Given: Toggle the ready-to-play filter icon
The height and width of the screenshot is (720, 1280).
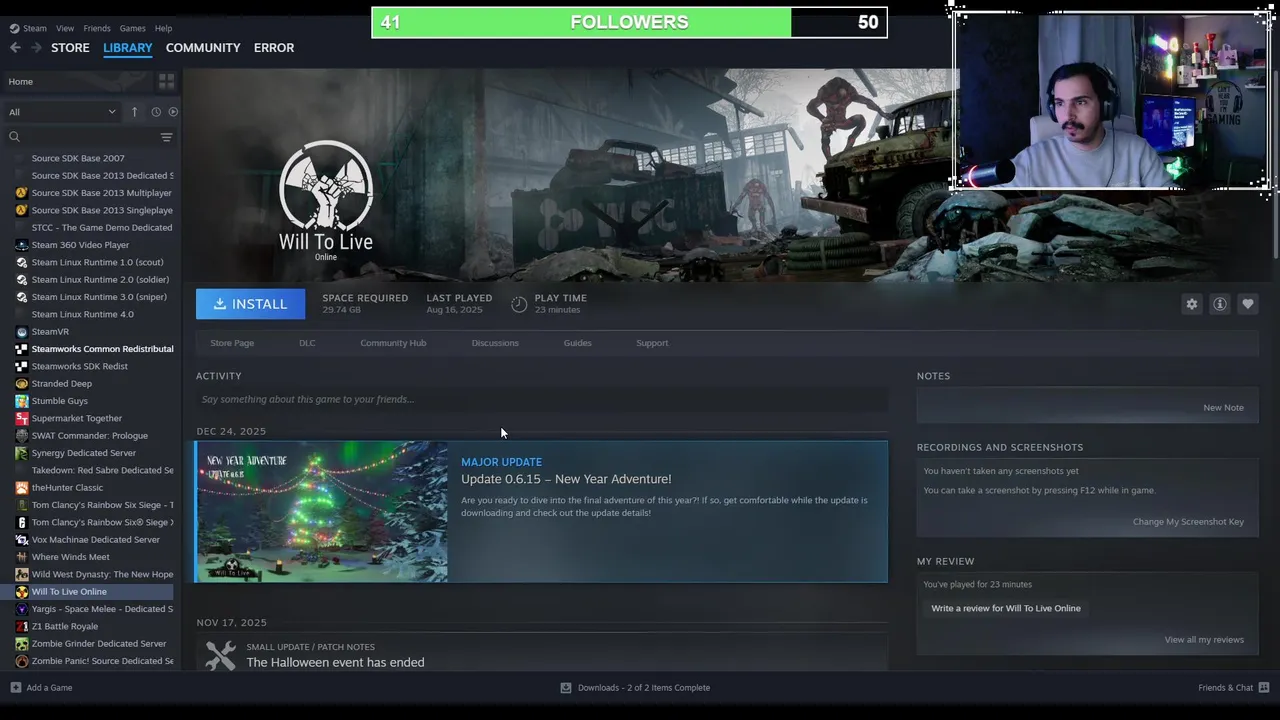Looking at the screenshot, I should [173, 112].
